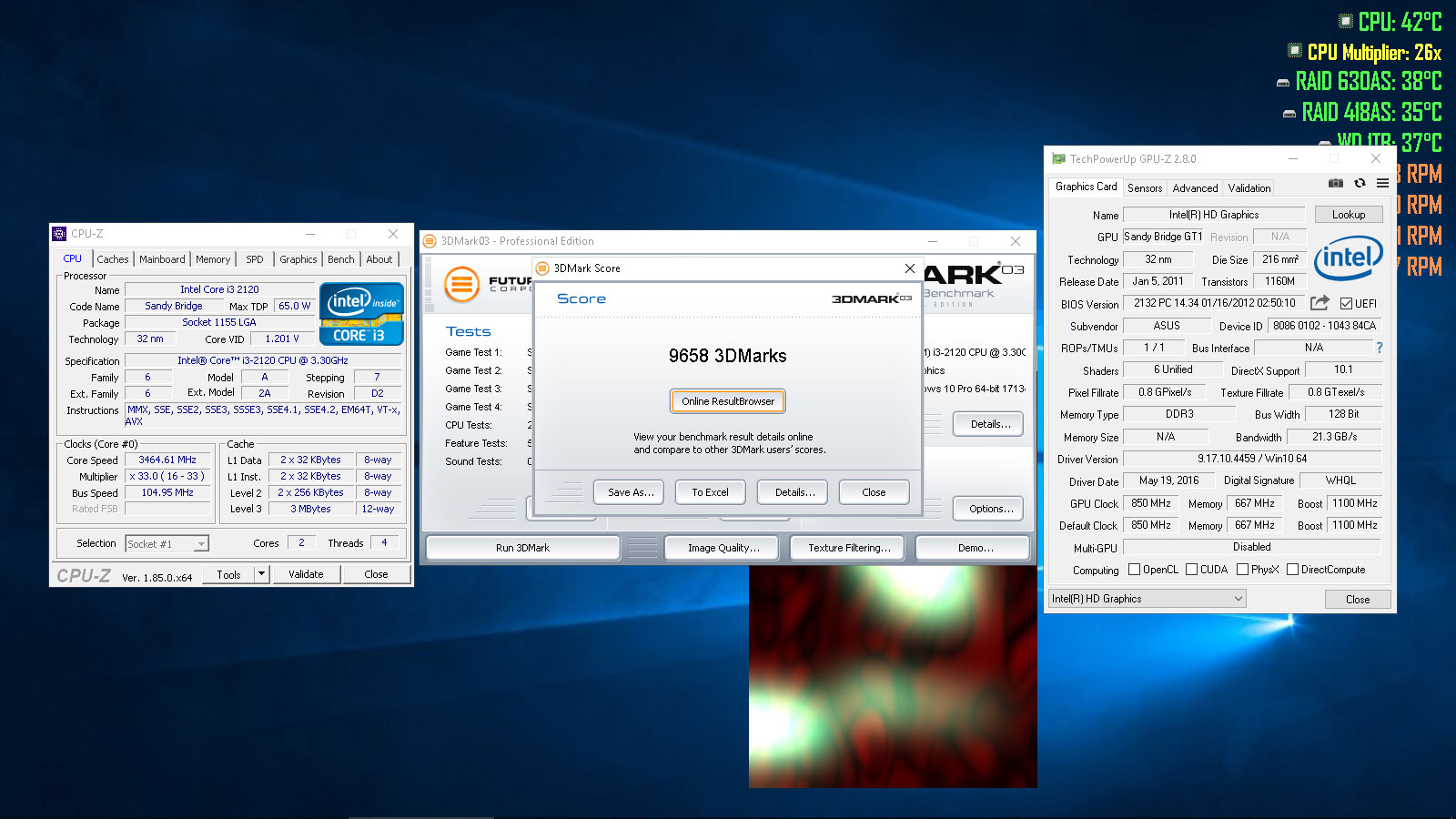Click the GPU-Z title bar icon
Screen dimensions: 1456x819
pos(1058,158)
